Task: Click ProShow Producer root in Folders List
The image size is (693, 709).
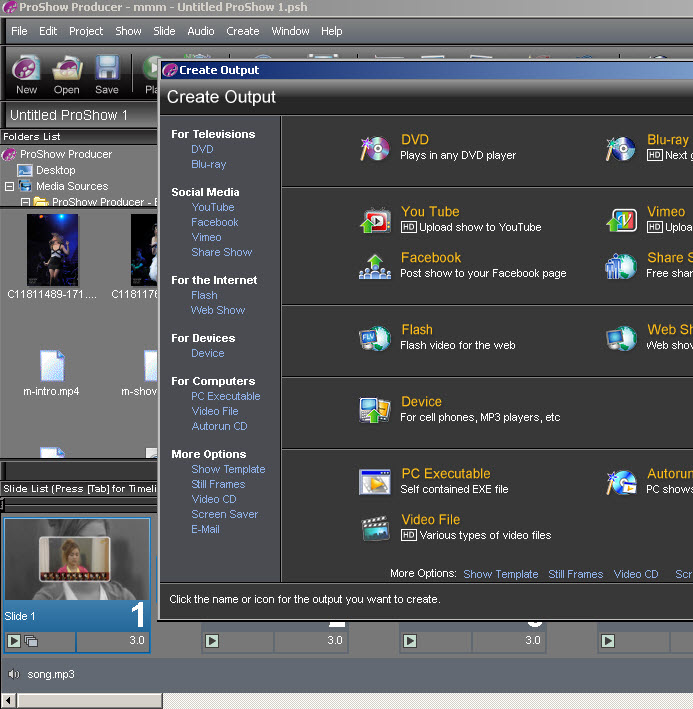Action: 66,154
